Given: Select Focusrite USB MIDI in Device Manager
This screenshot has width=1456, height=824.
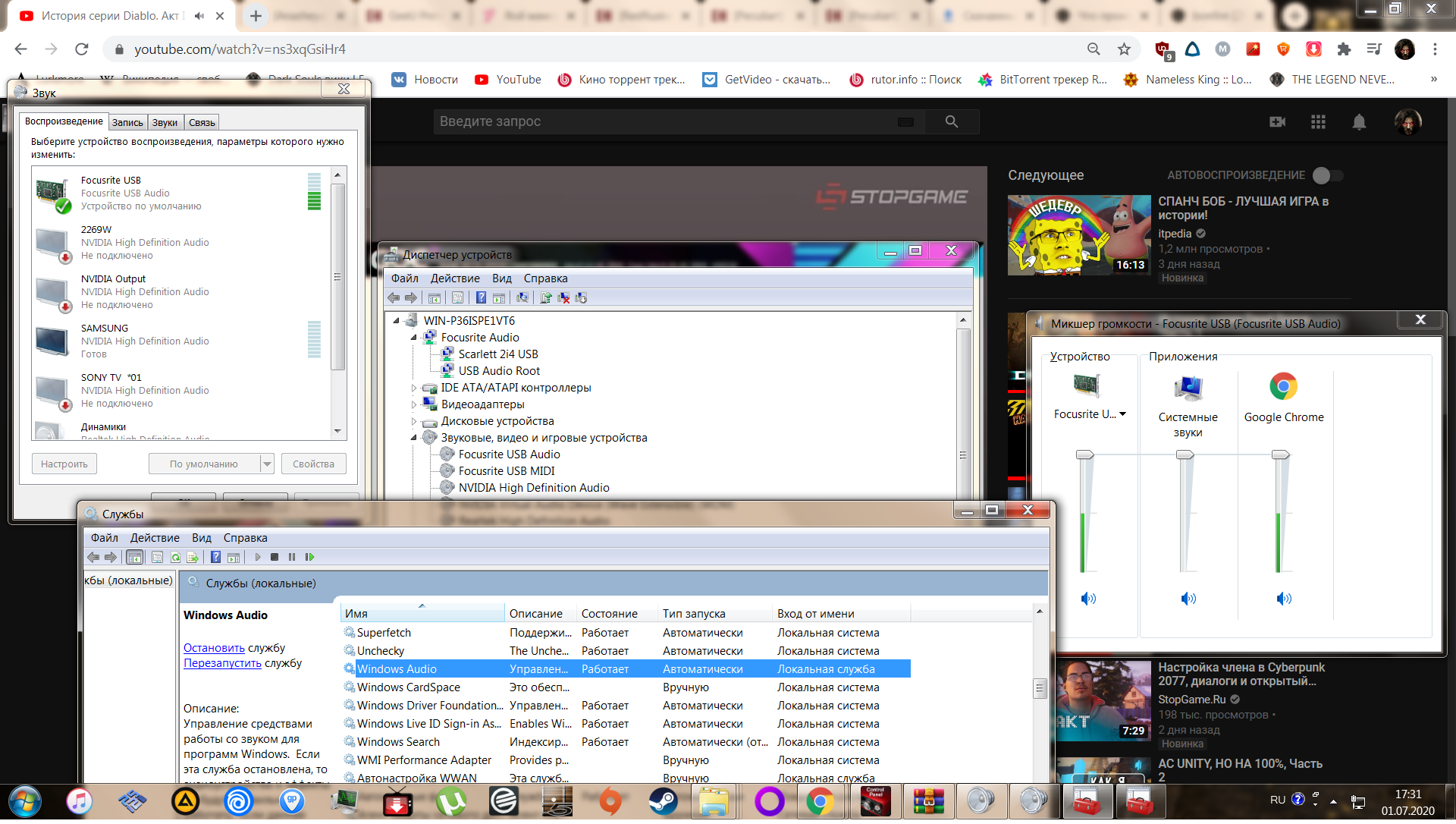Looking at the screenshot, I should (507, 471).
